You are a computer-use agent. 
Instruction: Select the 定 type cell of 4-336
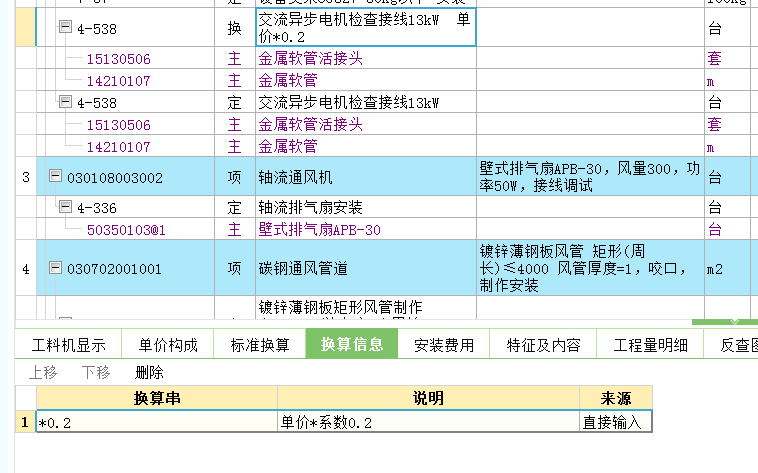(x=234, y=207)
